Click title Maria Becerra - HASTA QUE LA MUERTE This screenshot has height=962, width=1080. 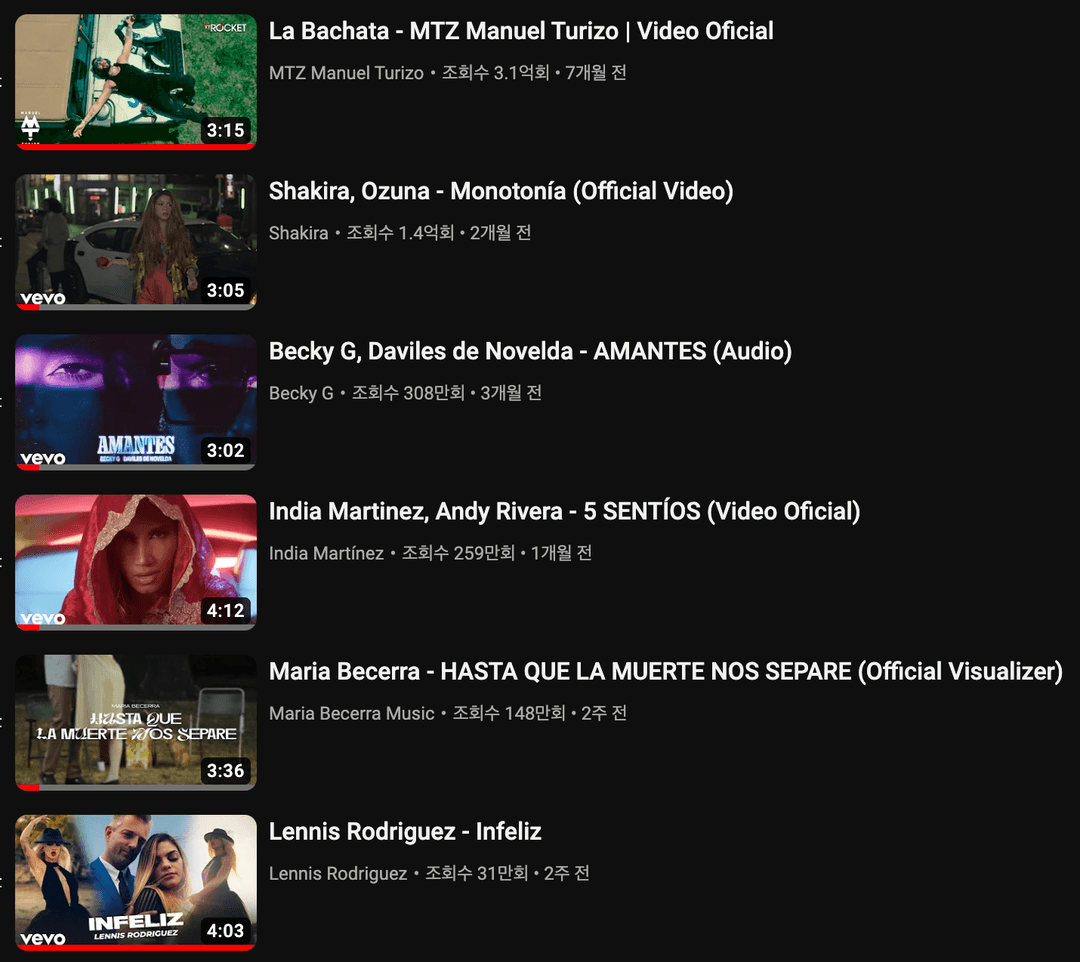point(665,671)
